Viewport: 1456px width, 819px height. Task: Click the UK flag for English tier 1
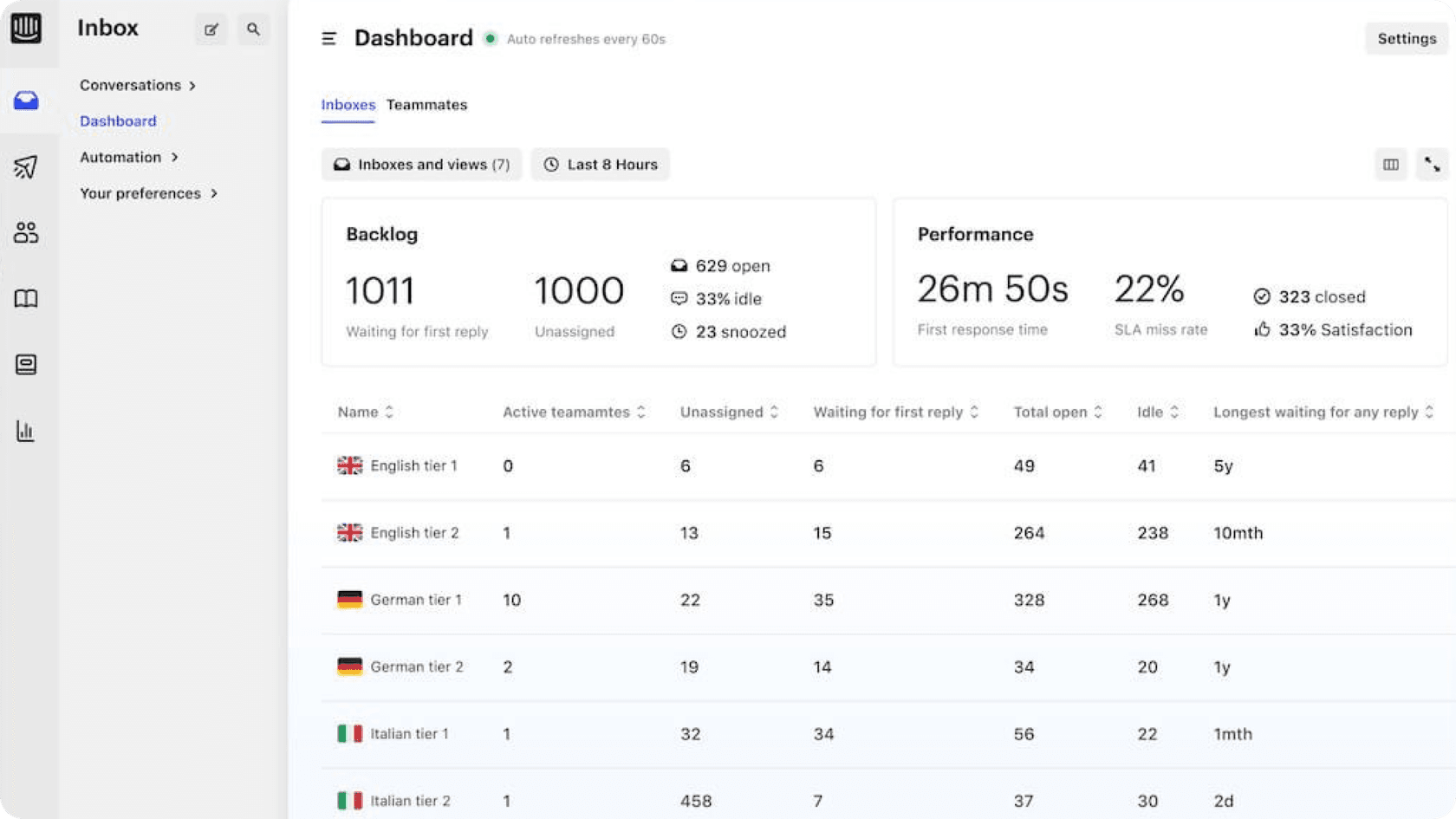pos(350,465)
